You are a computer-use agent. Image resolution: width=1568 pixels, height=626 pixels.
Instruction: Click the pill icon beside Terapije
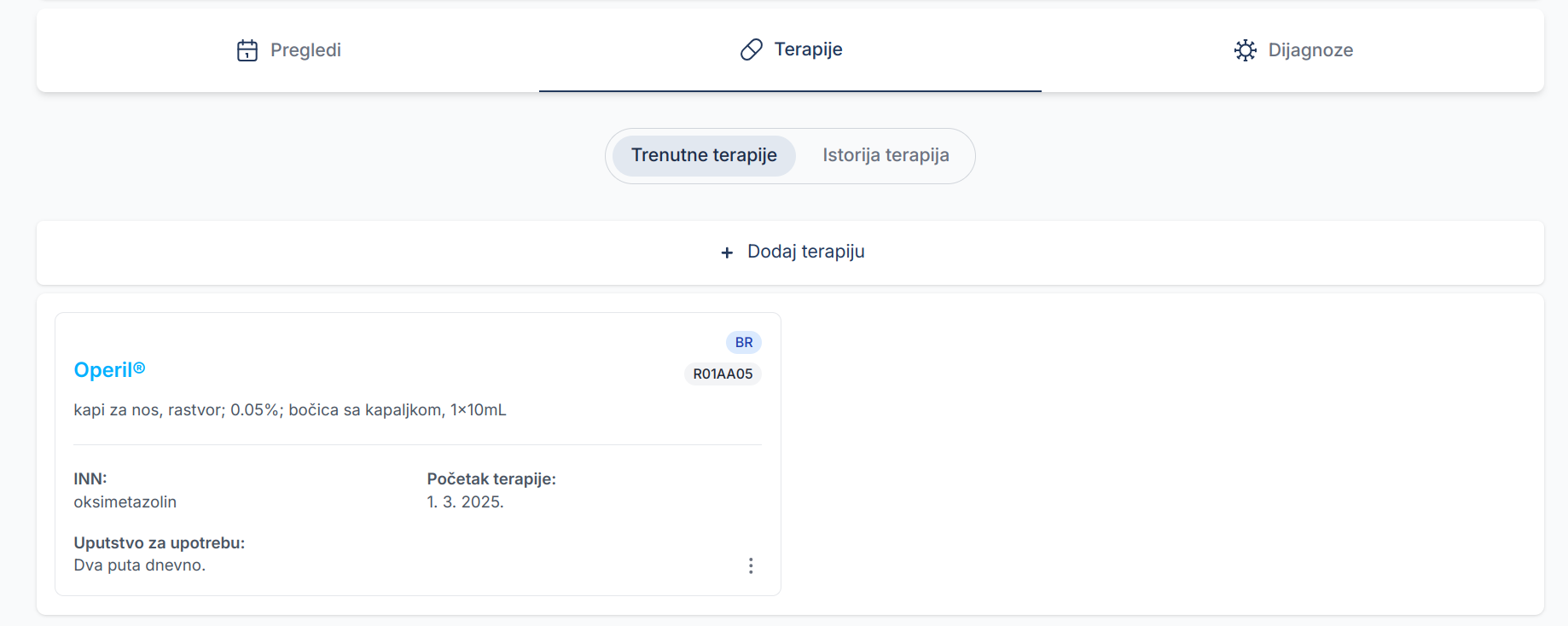[751, 49]
